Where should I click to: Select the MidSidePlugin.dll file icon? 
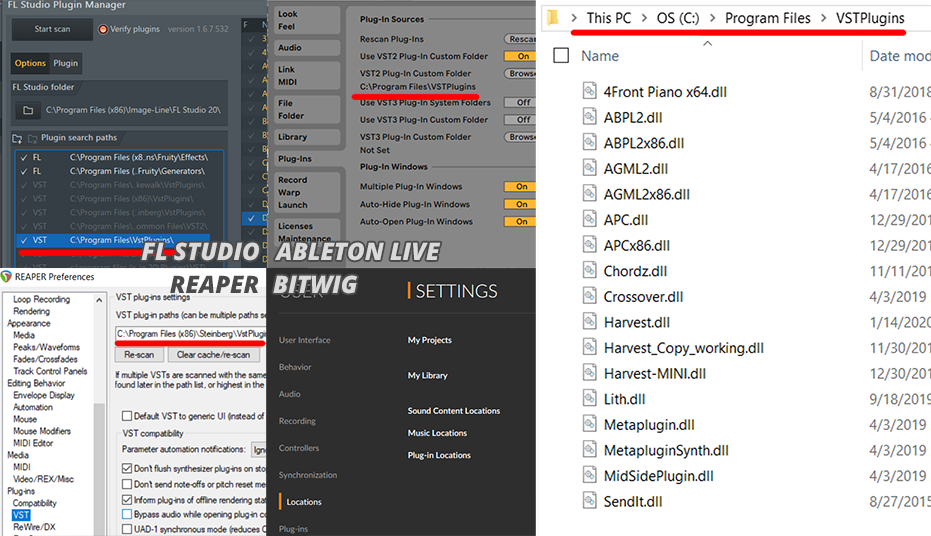click(589, 475)
